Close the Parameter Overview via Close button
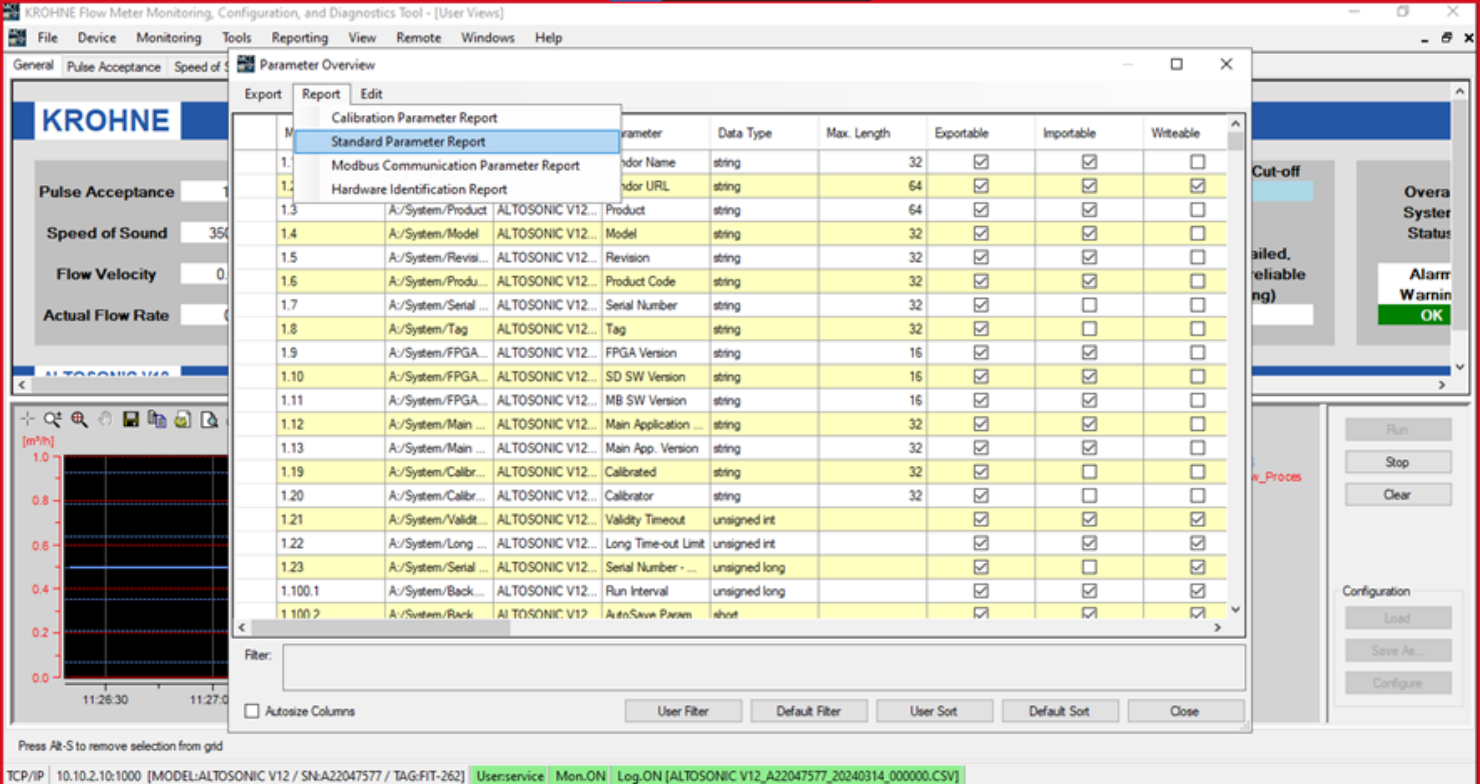1480x784 pixels. pos(1185,711)
